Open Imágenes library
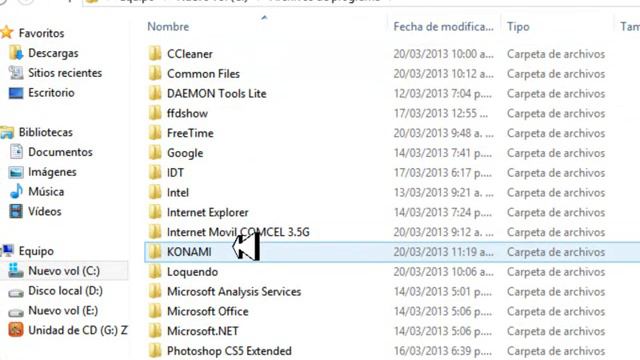 click(x=52, y=172)
